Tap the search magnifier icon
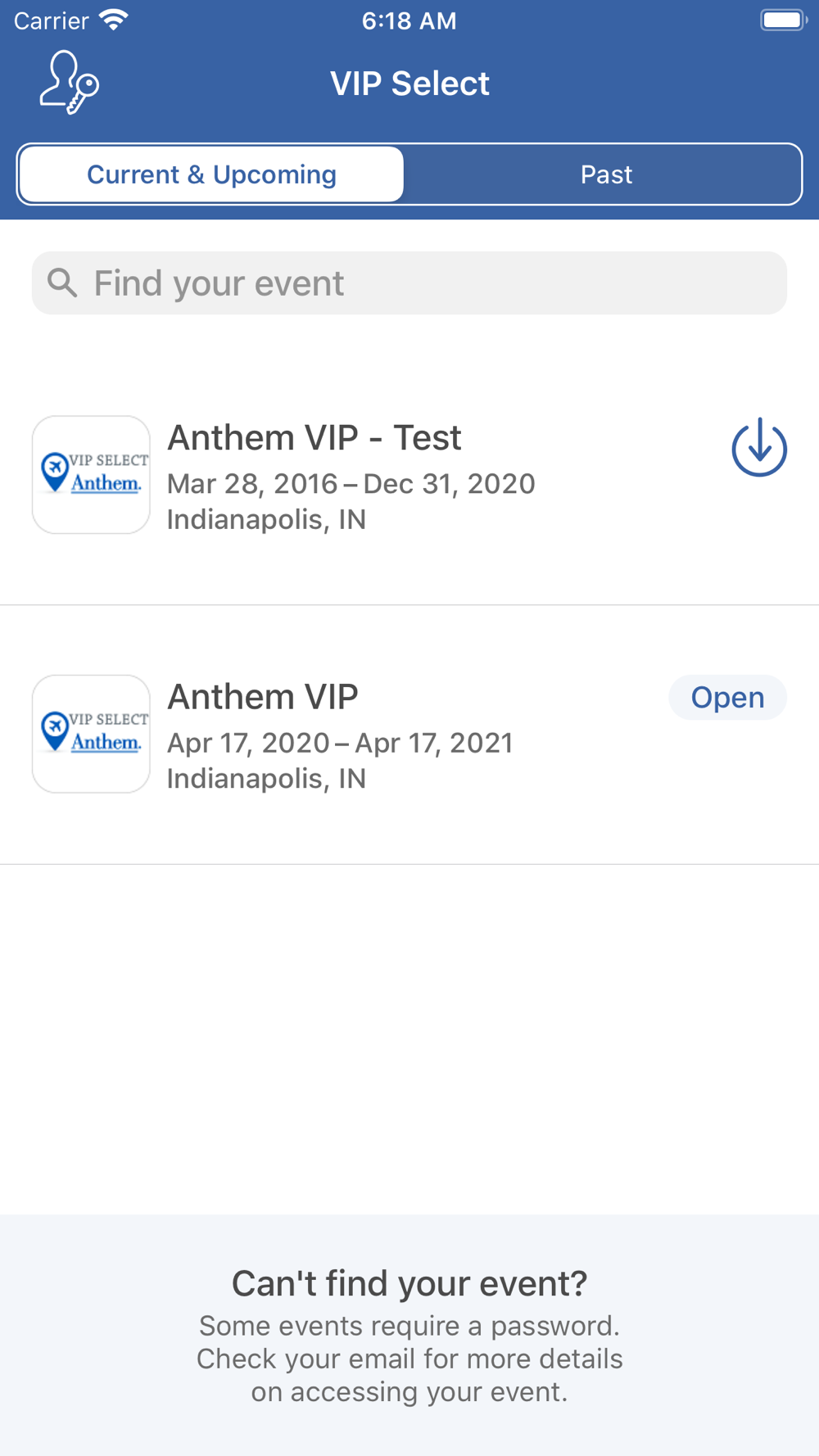Image resolution: width=819 pixels, height=1456 pixels. [x=62, y=283]
